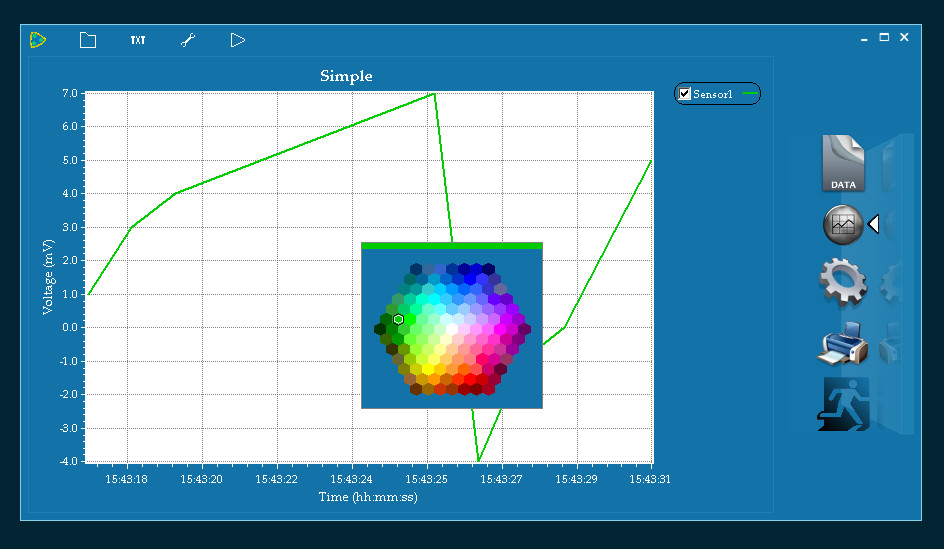The width and height of the screenshot is (944, 549).
Task: Pick the outlined selected green swatch
Action: pos(399,319)
